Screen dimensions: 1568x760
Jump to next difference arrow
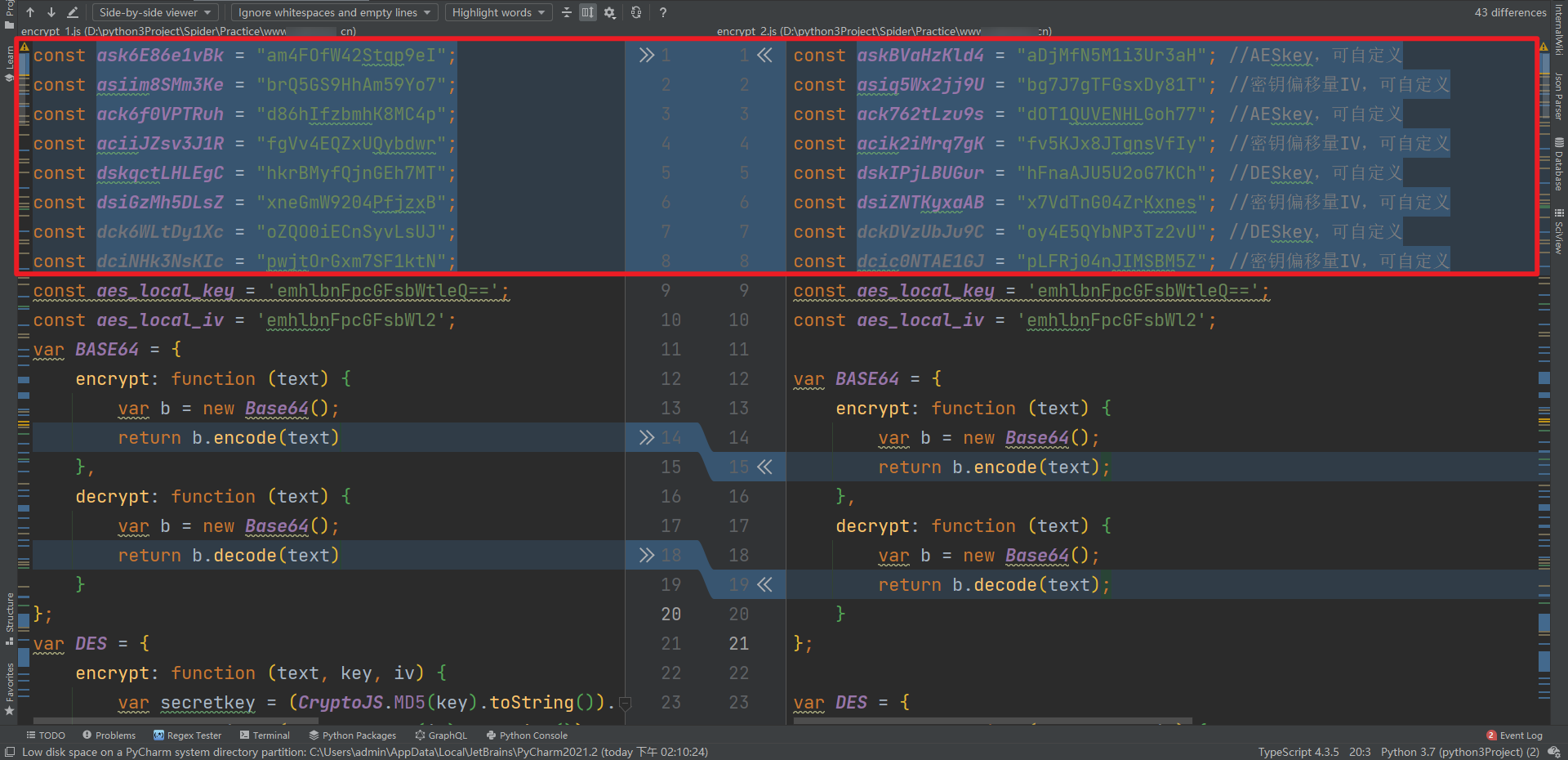click(51, 12)
